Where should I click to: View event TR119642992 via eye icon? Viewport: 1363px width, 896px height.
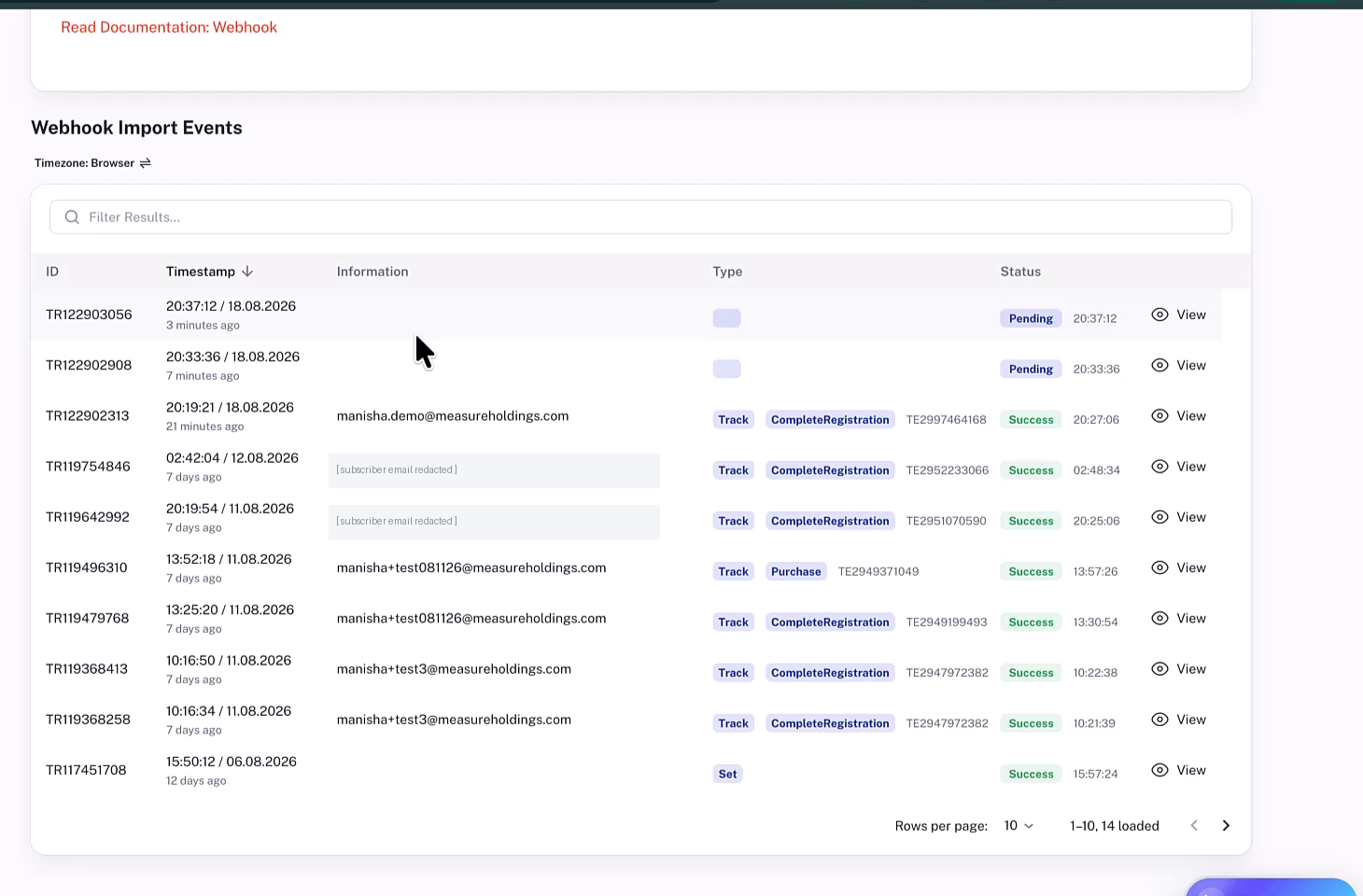click(1159, 517)
